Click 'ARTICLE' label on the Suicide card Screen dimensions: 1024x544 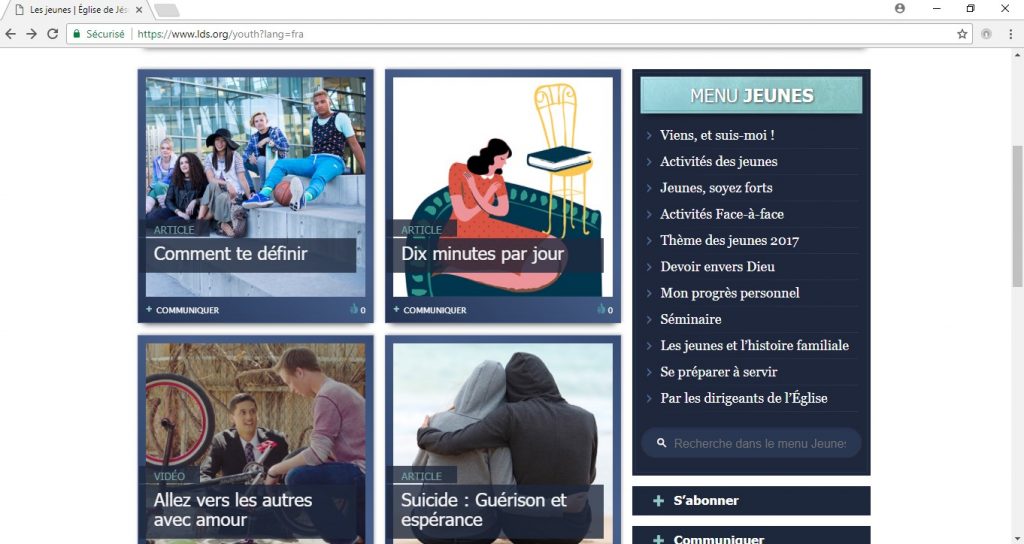(421, 476)
